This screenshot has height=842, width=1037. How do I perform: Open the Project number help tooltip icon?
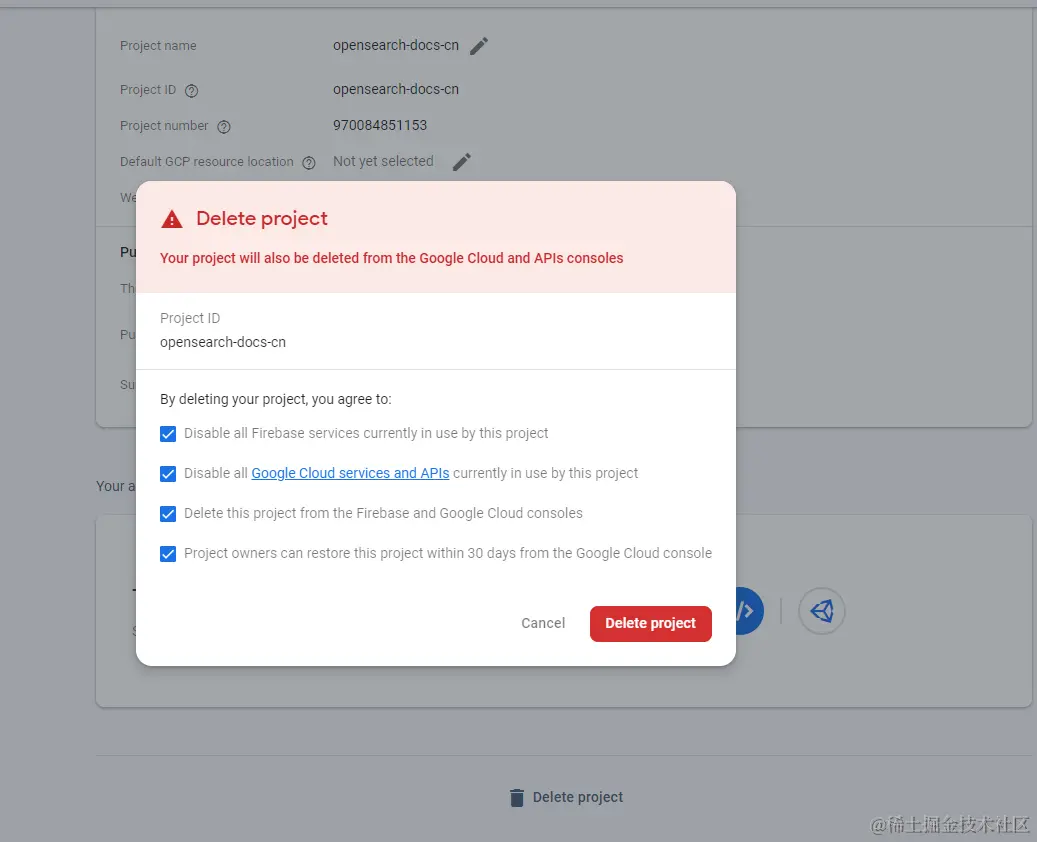click(x=224, y=126)
